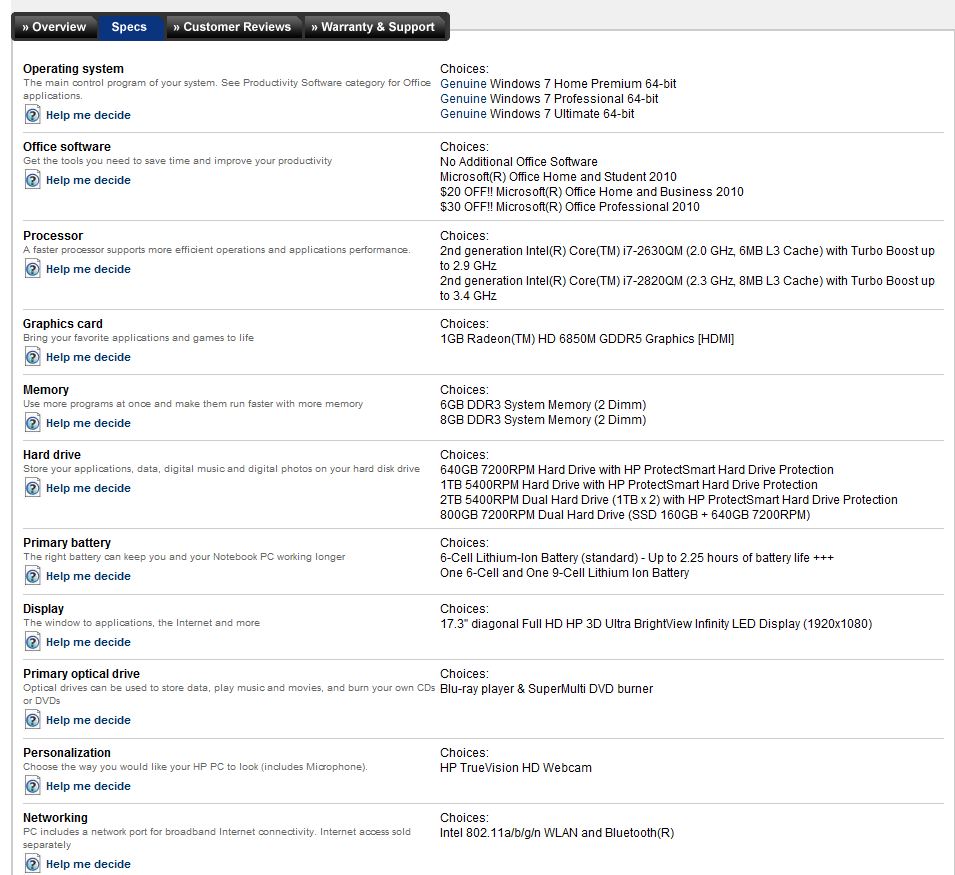Click the help icon under Personalization
Image resolution: width=955 pixels, height=875 pixels.
33,785
